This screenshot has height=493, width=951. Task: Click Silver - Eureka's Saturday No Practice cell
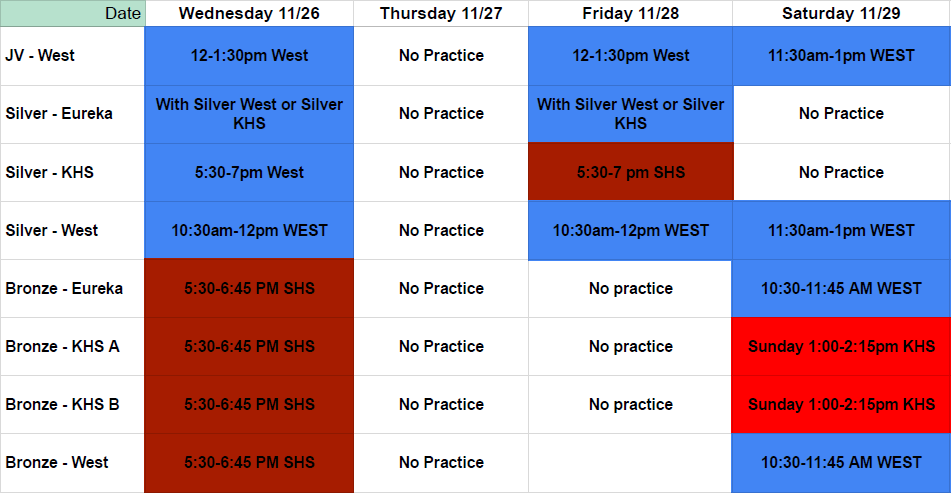(x=841, y=114)
